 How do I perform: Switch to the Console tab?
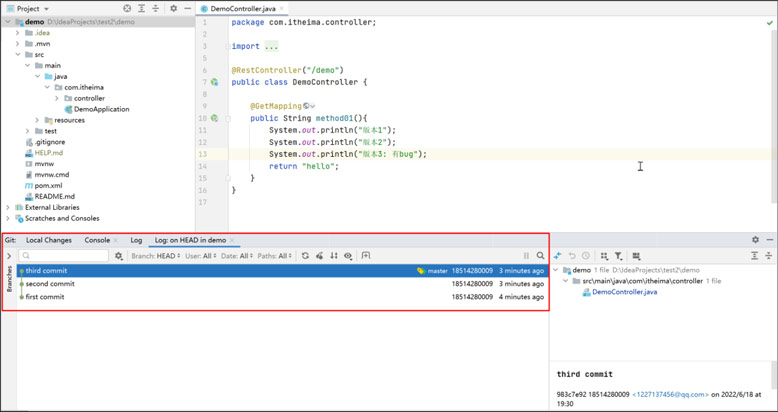pos(97,240)
